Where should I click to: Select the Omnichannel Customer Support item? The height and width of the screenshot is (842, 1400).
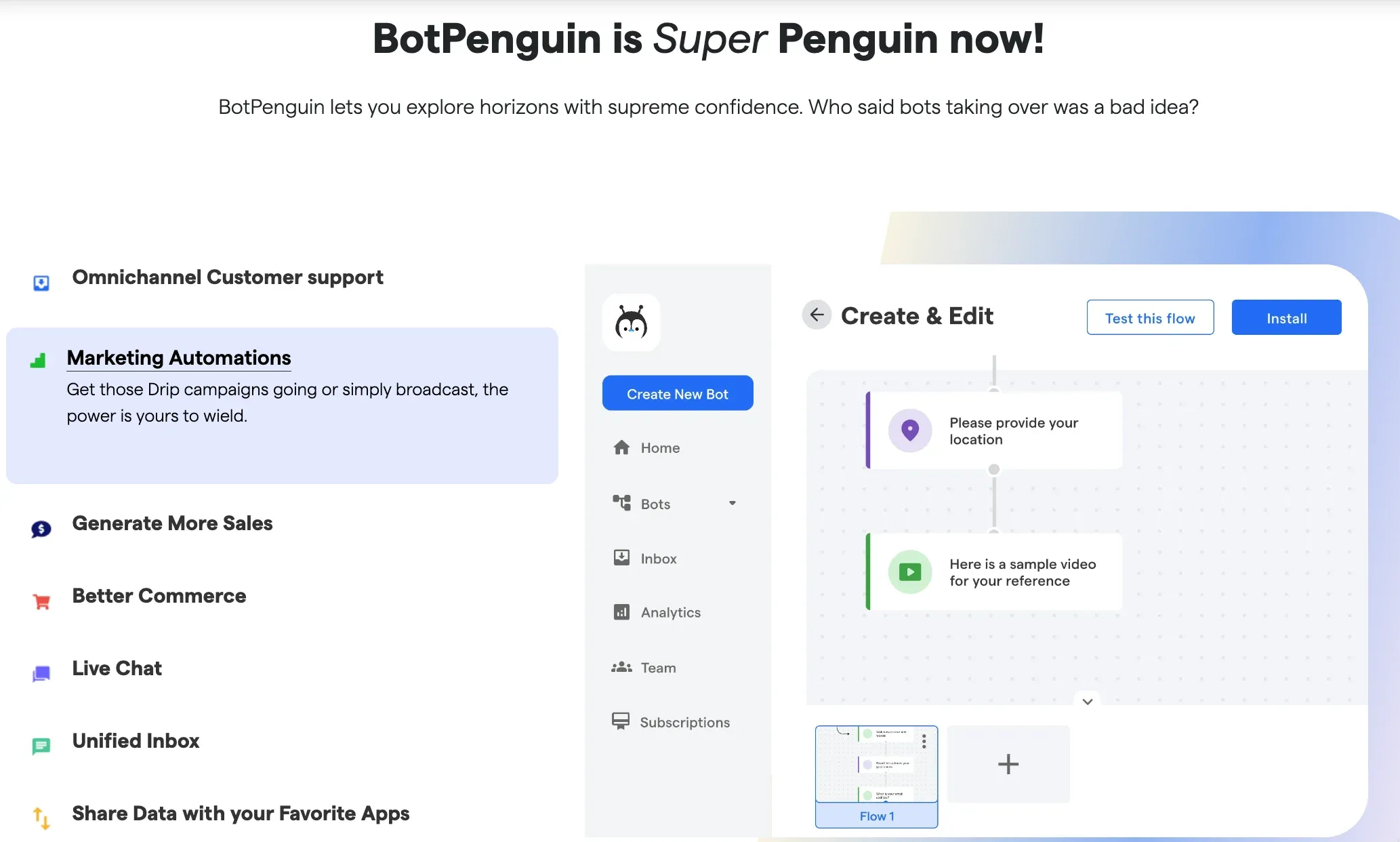point(227,277)
